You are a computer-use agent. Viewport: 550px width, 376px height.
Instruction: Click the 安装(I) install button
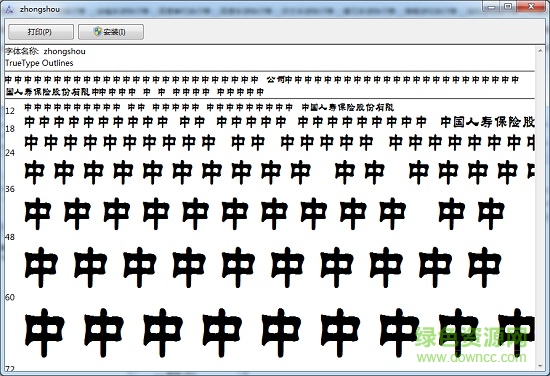point(111,32)
